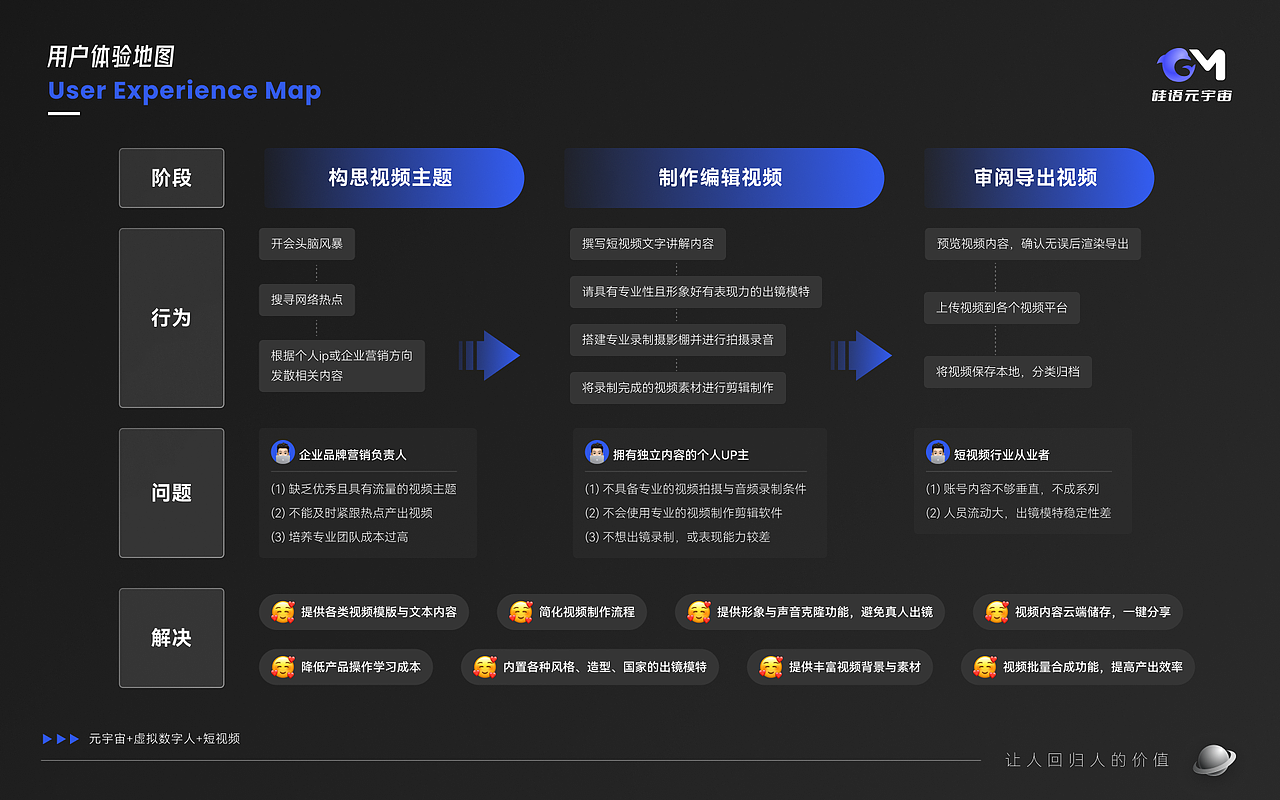Click the 搜寻网络热点 action card
This screenshot has height=800, width=1280.
tap(307, 299)
